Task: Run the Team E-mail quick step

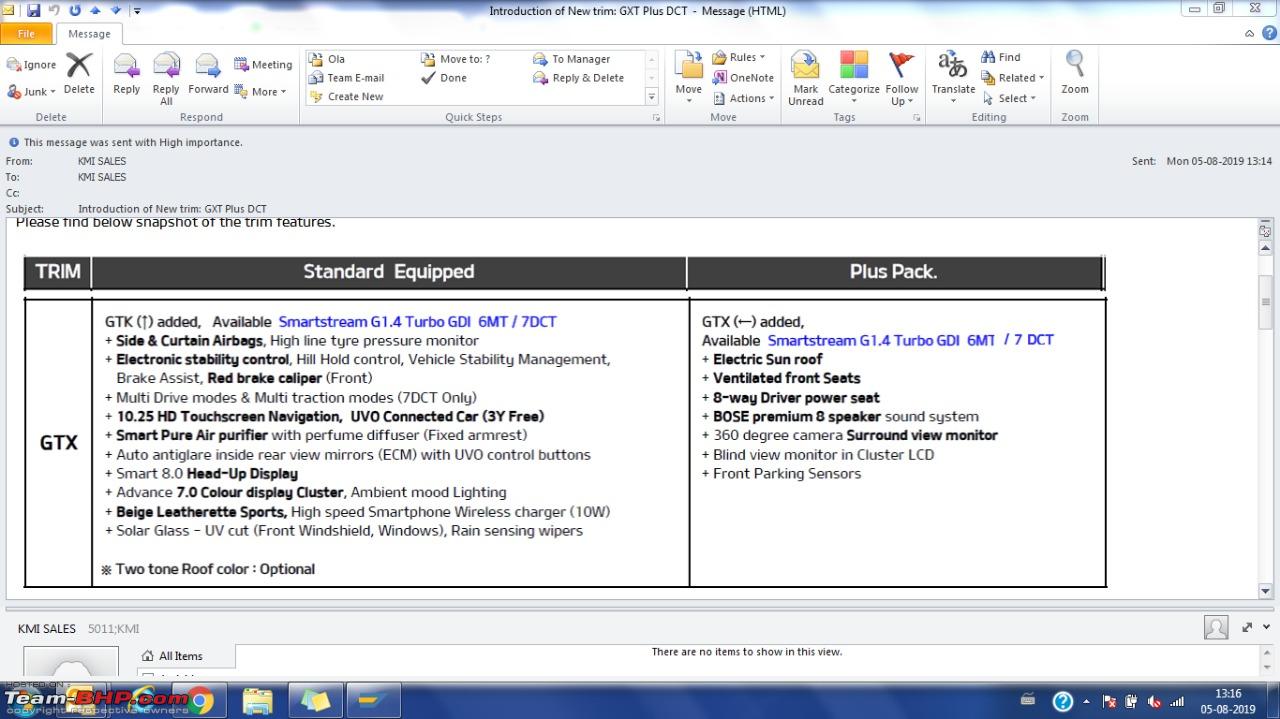Action: 347,78
